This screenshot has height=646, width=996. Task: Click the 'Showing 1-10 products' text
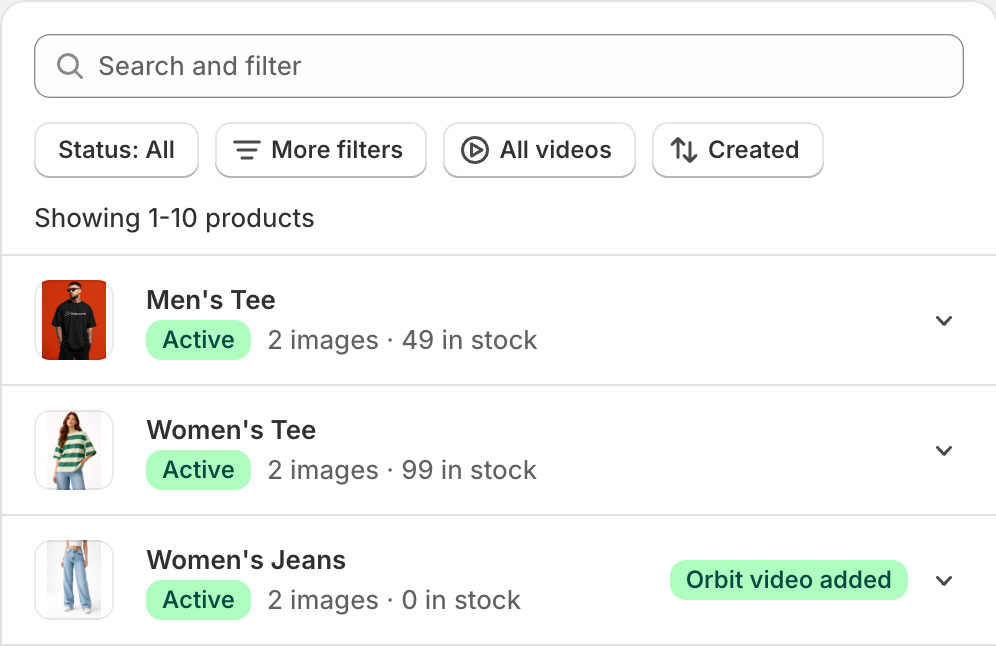(x=174, y=219)
